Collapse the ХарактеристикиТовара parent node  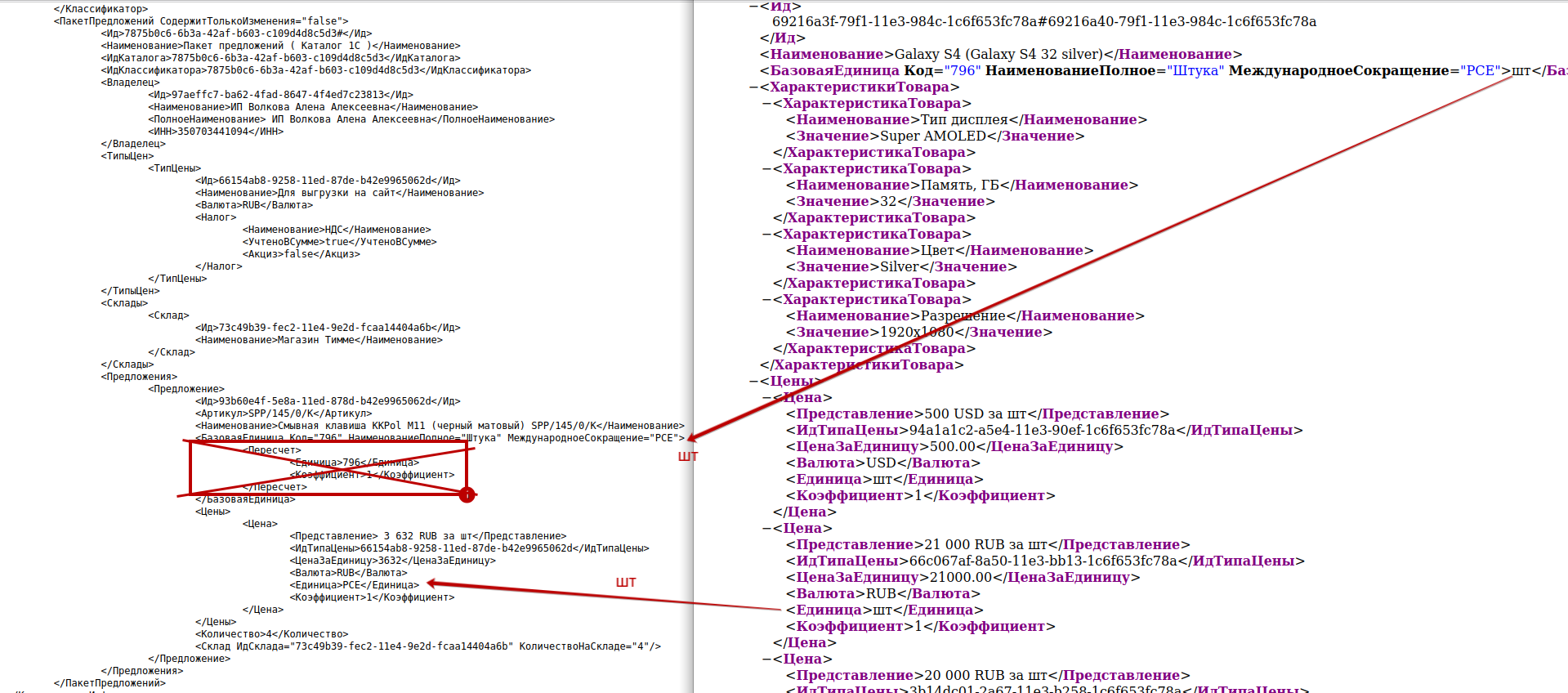753,87
